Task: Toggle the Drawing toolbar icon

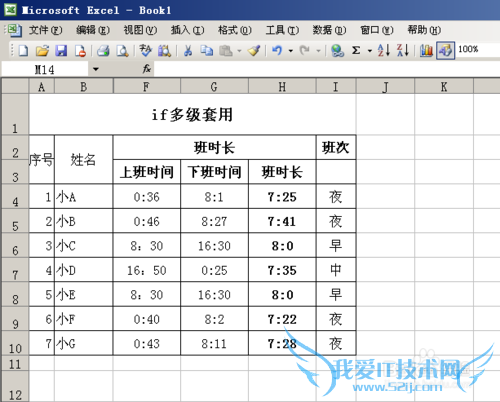Action: tap(446, 51)
